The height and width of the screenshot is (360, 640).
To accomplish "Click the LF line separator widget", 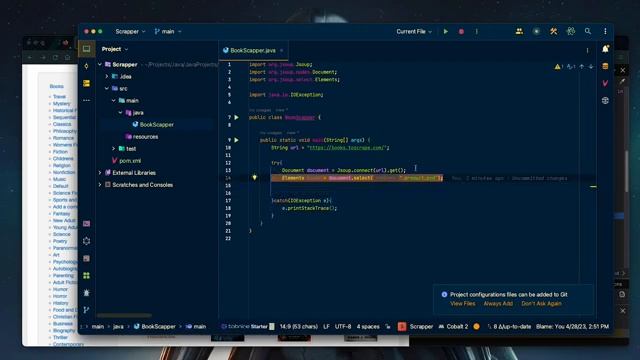I will [327, 327].
